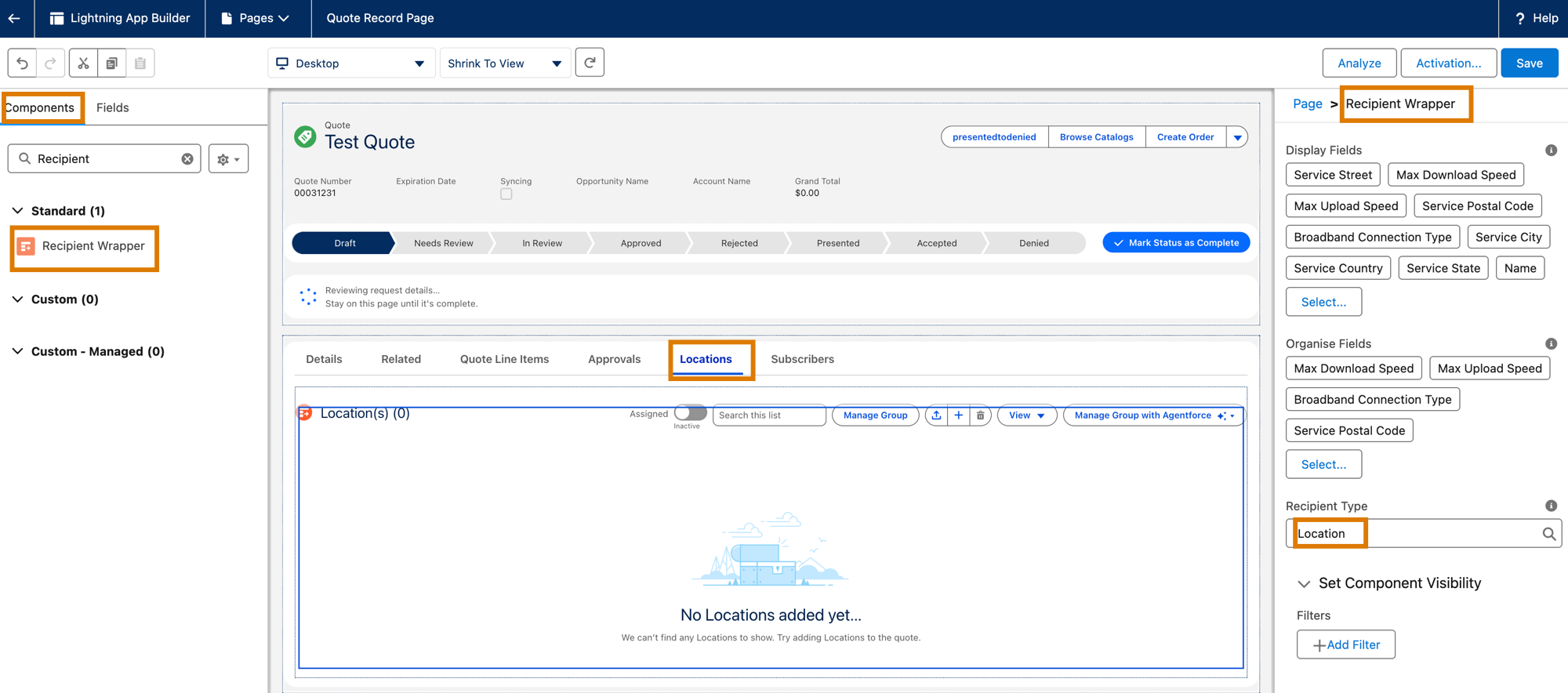Click the Organise Fields info icon

click(x=1551, y=344)
